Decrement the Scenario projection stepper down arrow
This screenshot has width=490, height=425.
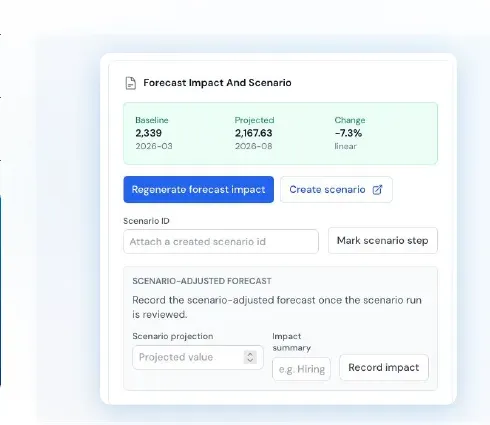pos(250,360)
